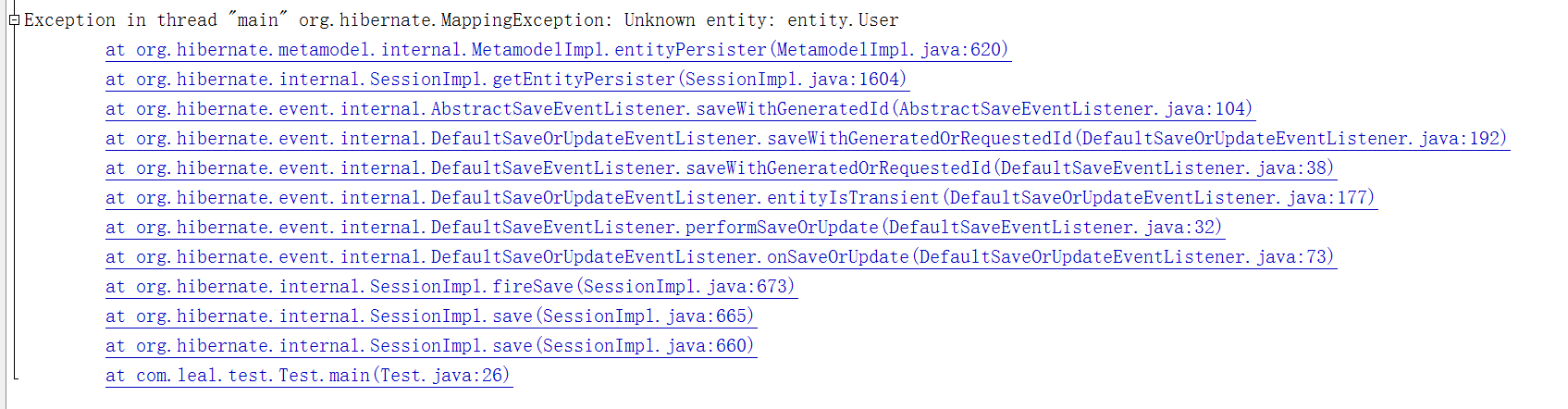Go to the DefaultSaveEventListener.java:38 frame
The height and width of the screenshot is (409, 1568).
(720, 168)
